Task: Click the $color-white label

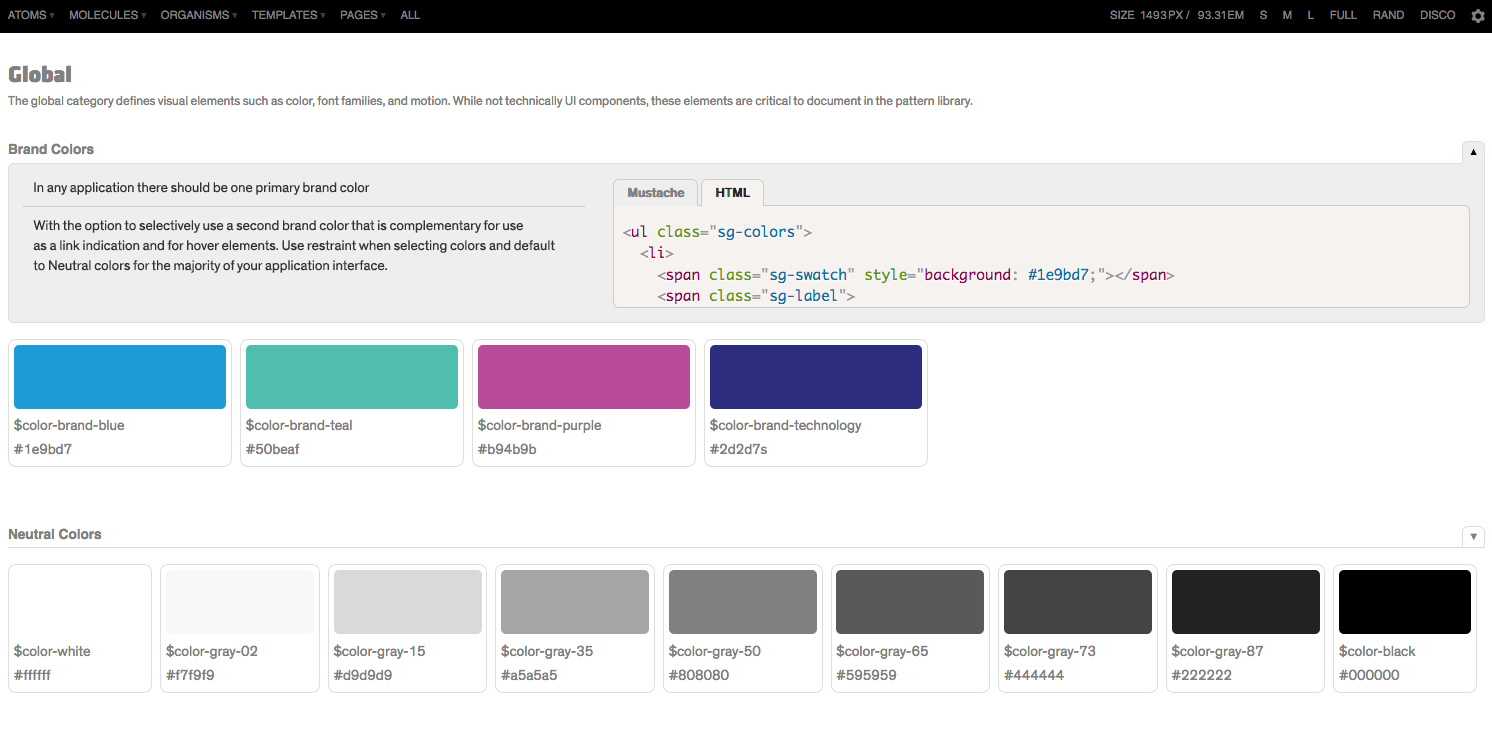Action: pyautogui.click(x=52, y=651)
